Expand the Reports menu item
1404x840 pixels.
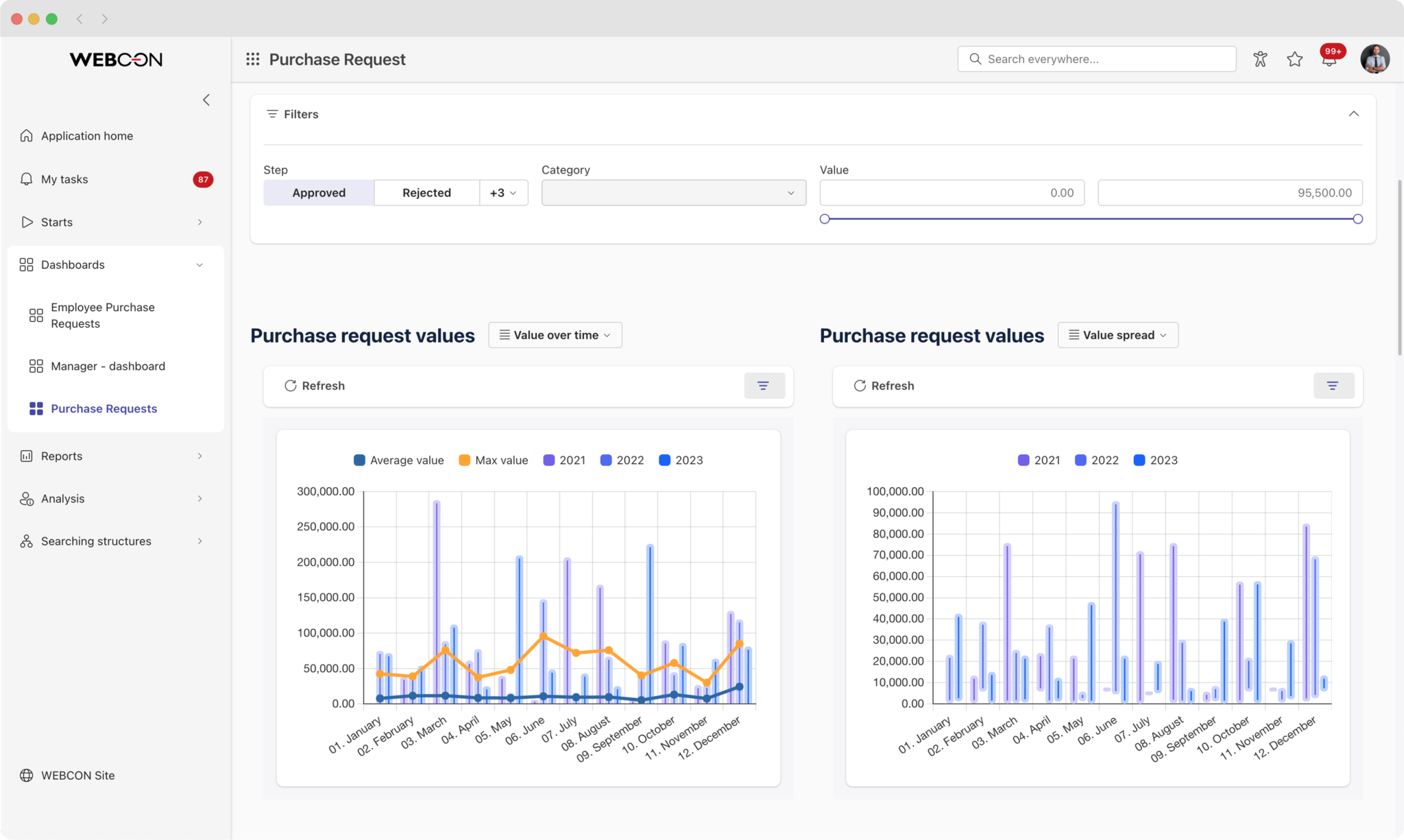pyautogui.click(x=62, y=456)
